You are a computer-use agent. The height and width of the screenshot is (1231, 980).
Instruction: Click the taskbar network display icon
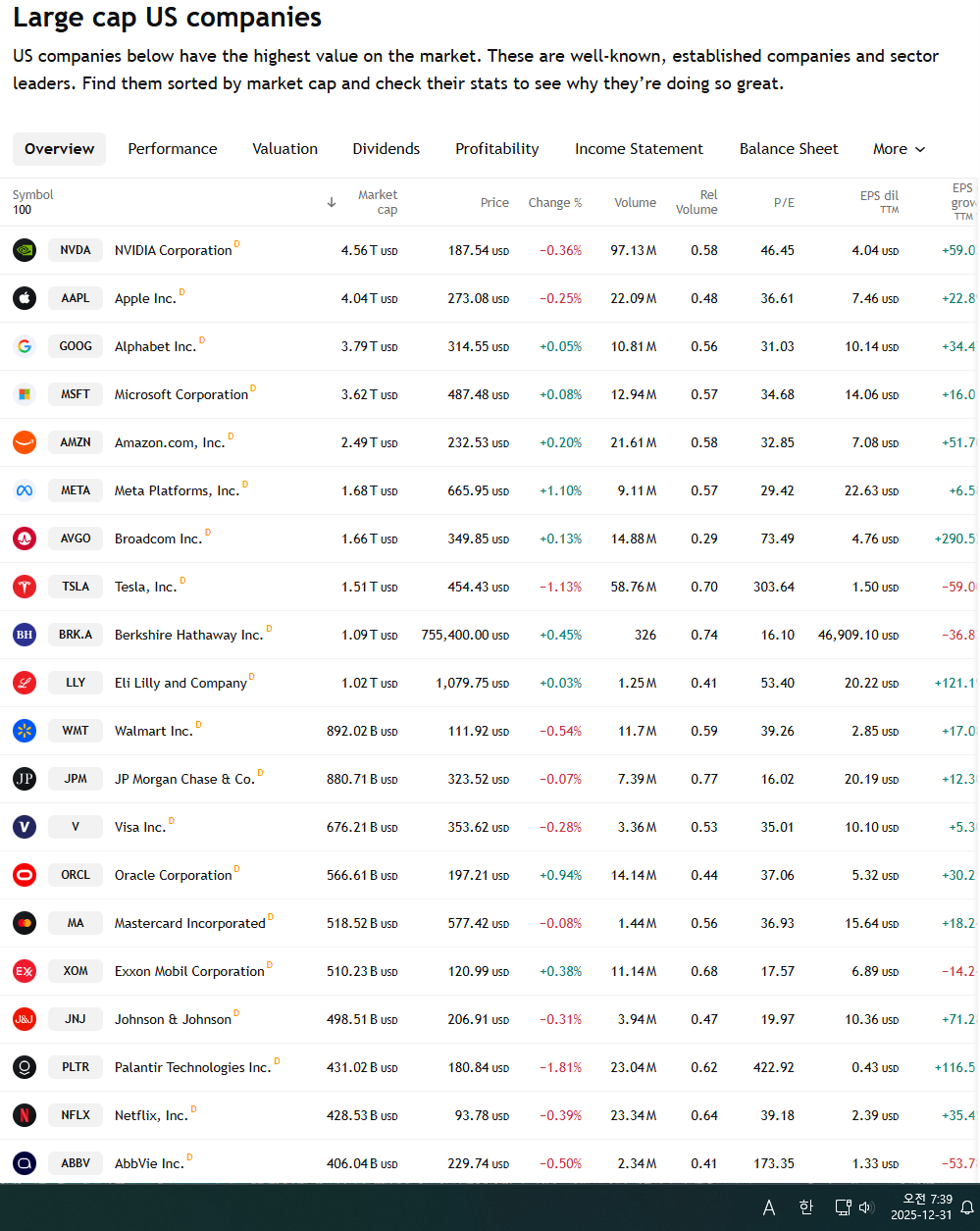coord(843,1207)
